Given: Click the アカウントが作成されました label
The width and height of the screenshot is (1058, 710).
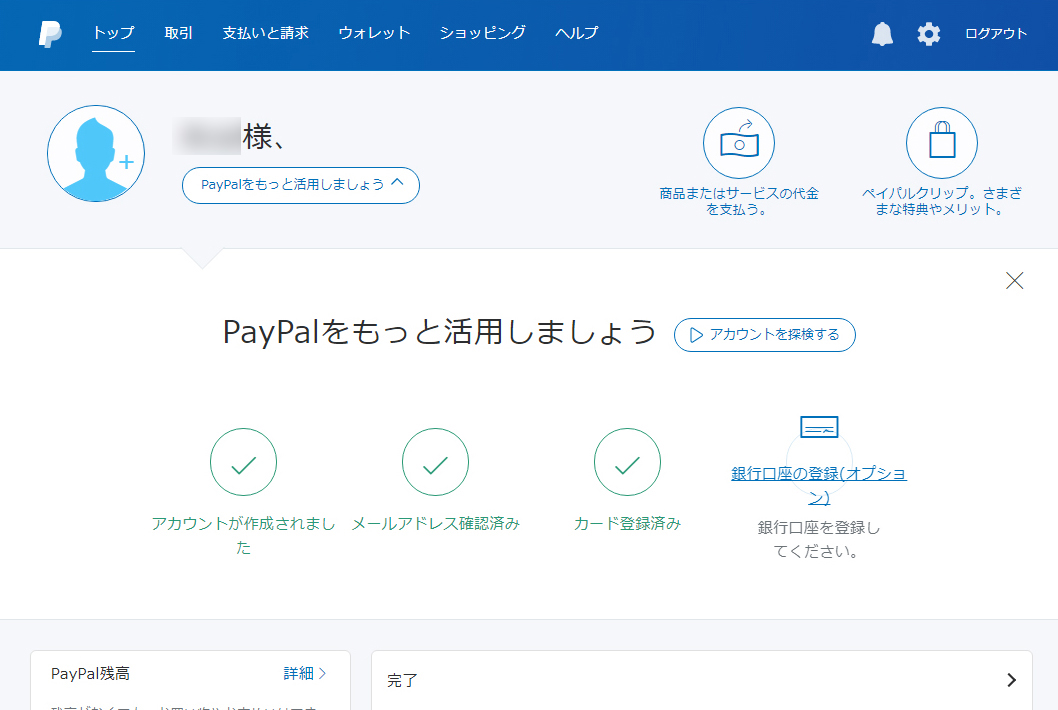Looking at the screenshot, I should pyautogui.click(x=244, y=535).
